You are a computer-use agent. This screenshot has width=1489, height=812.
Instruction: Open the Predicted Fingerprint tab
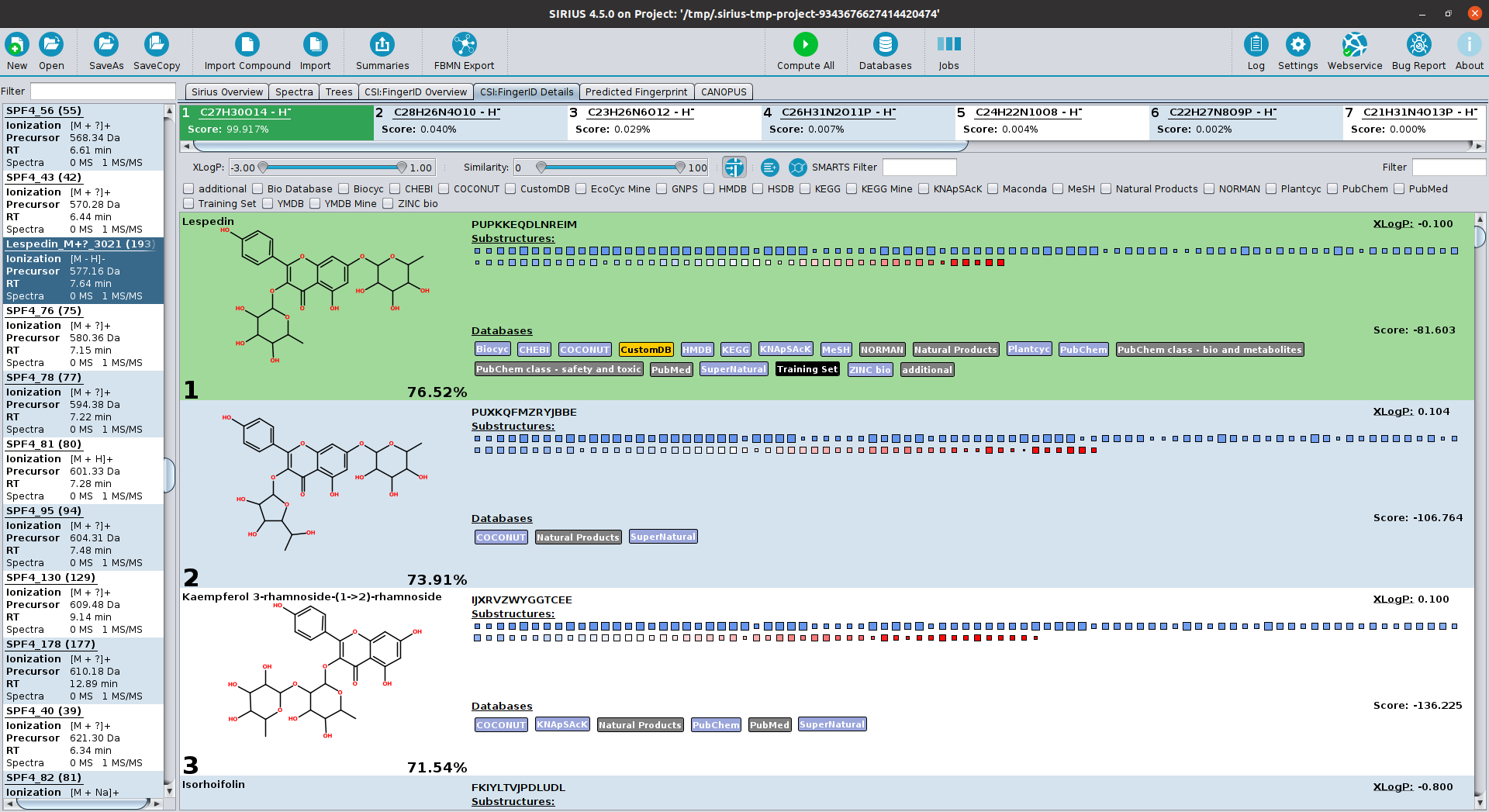pyautogui.click(x=636, y=92)
